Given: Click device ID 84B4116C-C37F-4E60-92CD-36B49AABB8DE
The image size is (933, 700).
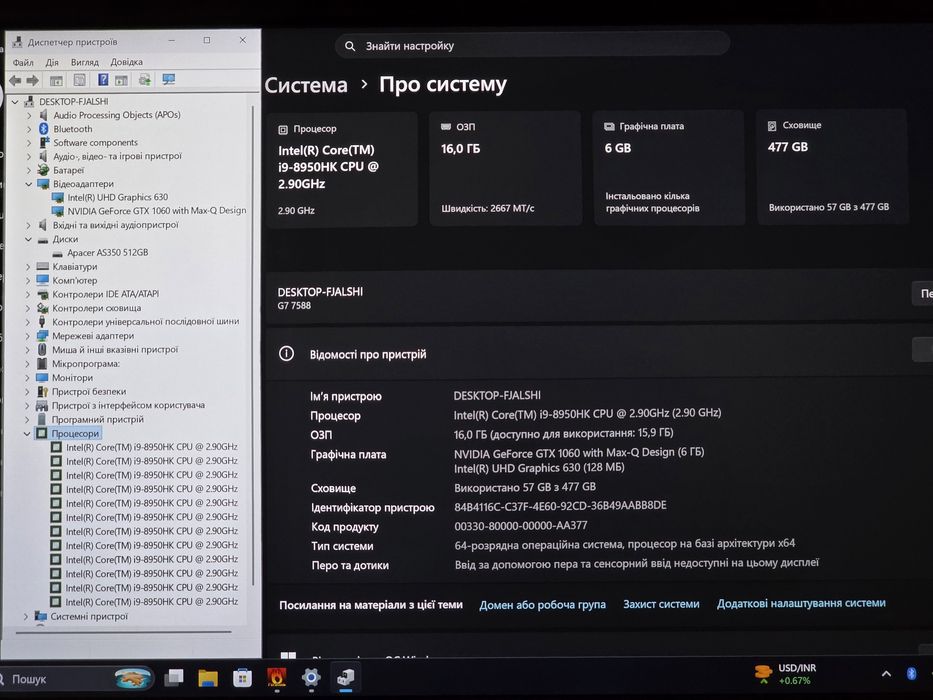Looking at the screenshot, I should [x=560, y=506].
